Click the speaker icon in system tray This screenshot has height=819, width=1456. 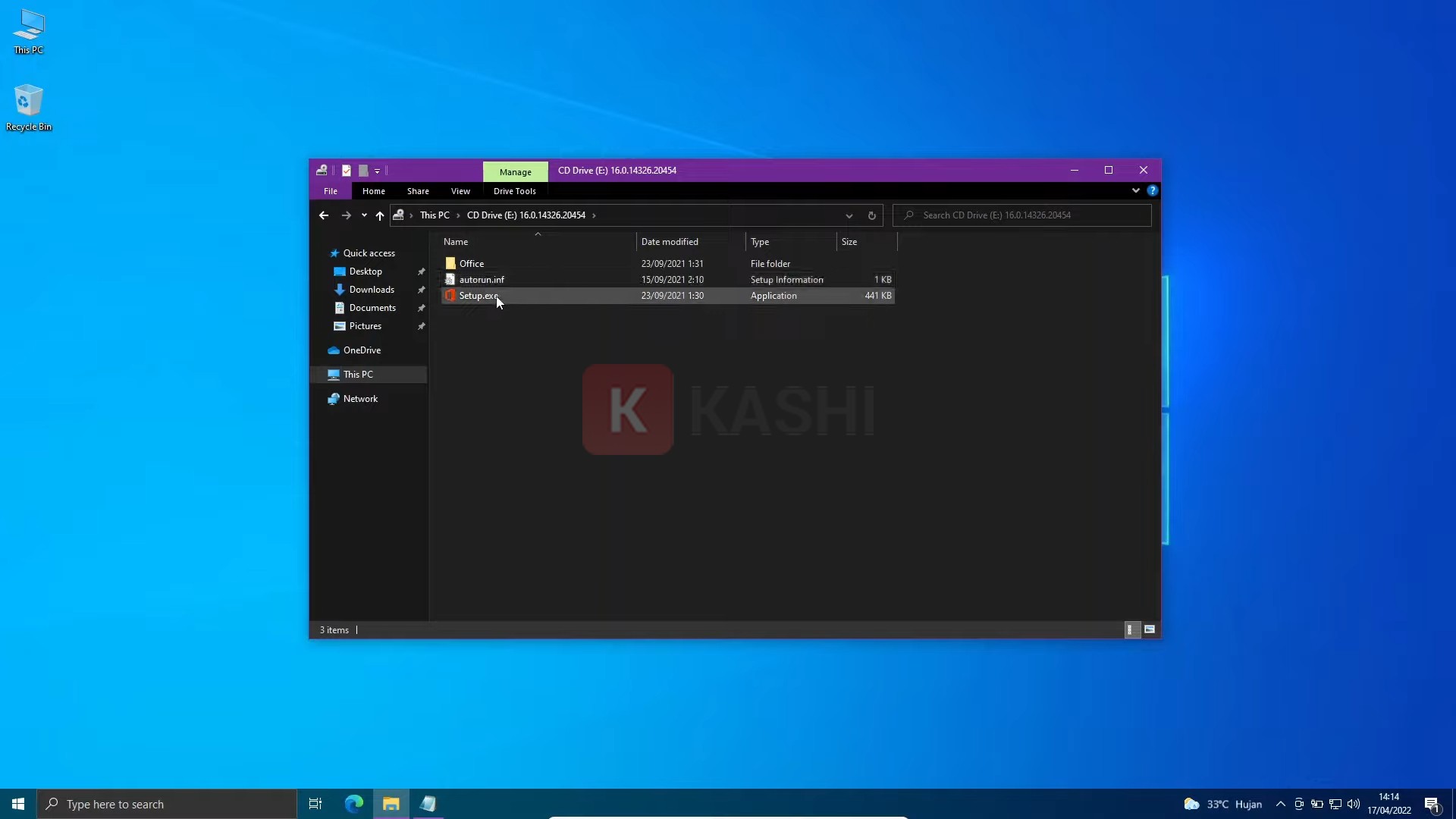point(1354,804)
